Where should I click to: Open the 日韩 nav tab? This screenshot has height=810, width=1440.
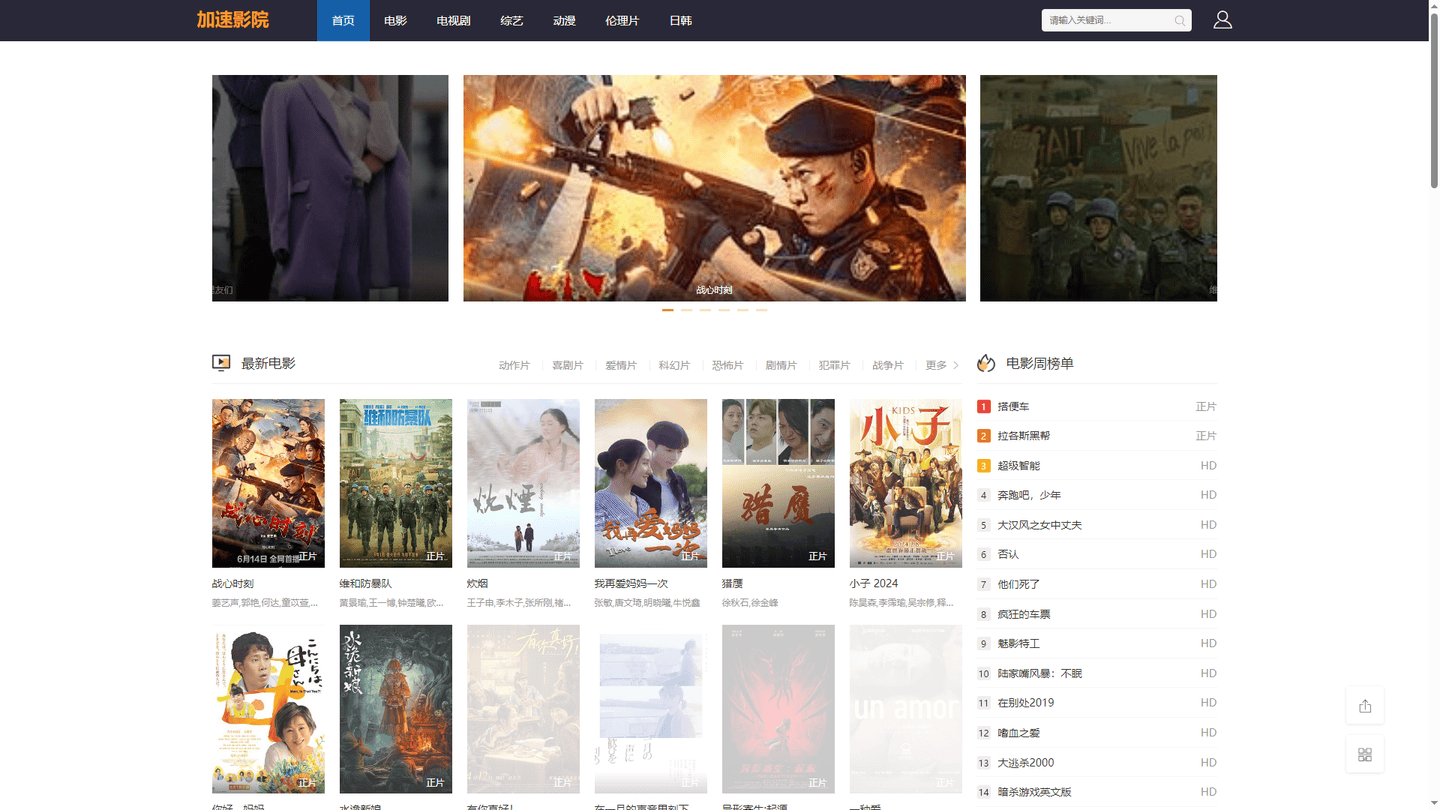(680, 20)
